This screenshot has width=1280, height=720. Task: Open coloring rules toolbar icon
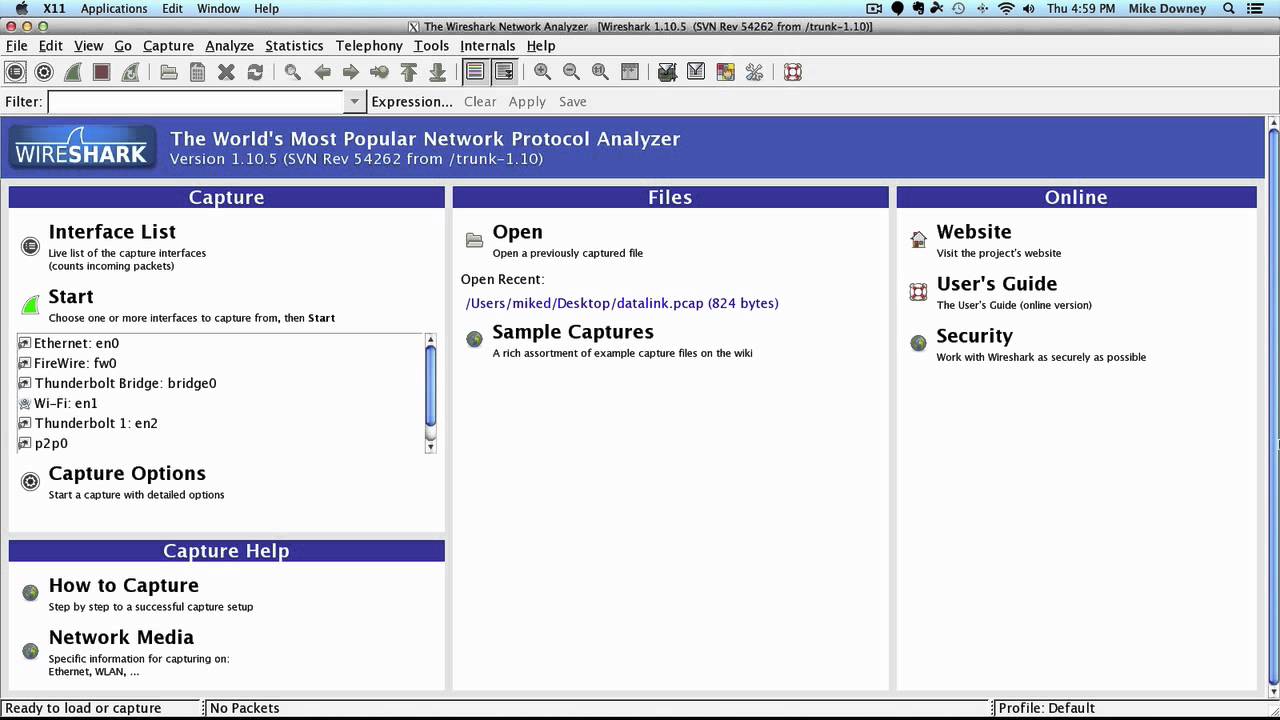pyautogui.click(x=725, y=72)
